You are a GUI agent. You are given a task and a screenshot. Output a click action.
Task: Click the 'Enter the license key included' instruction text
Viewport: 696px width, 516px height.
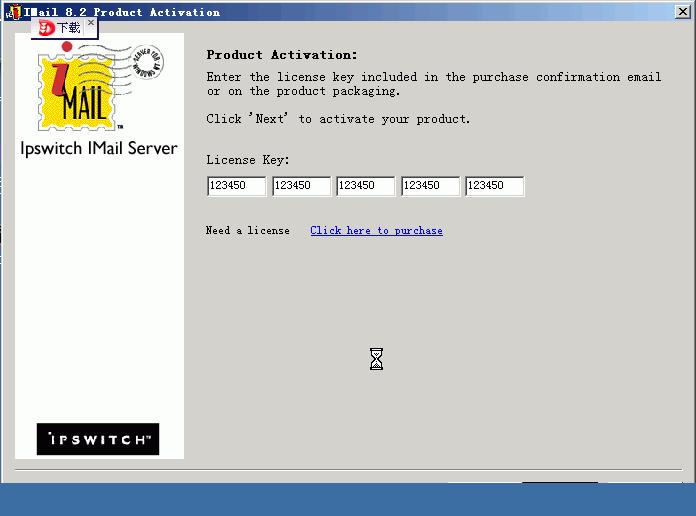(434, 84)
